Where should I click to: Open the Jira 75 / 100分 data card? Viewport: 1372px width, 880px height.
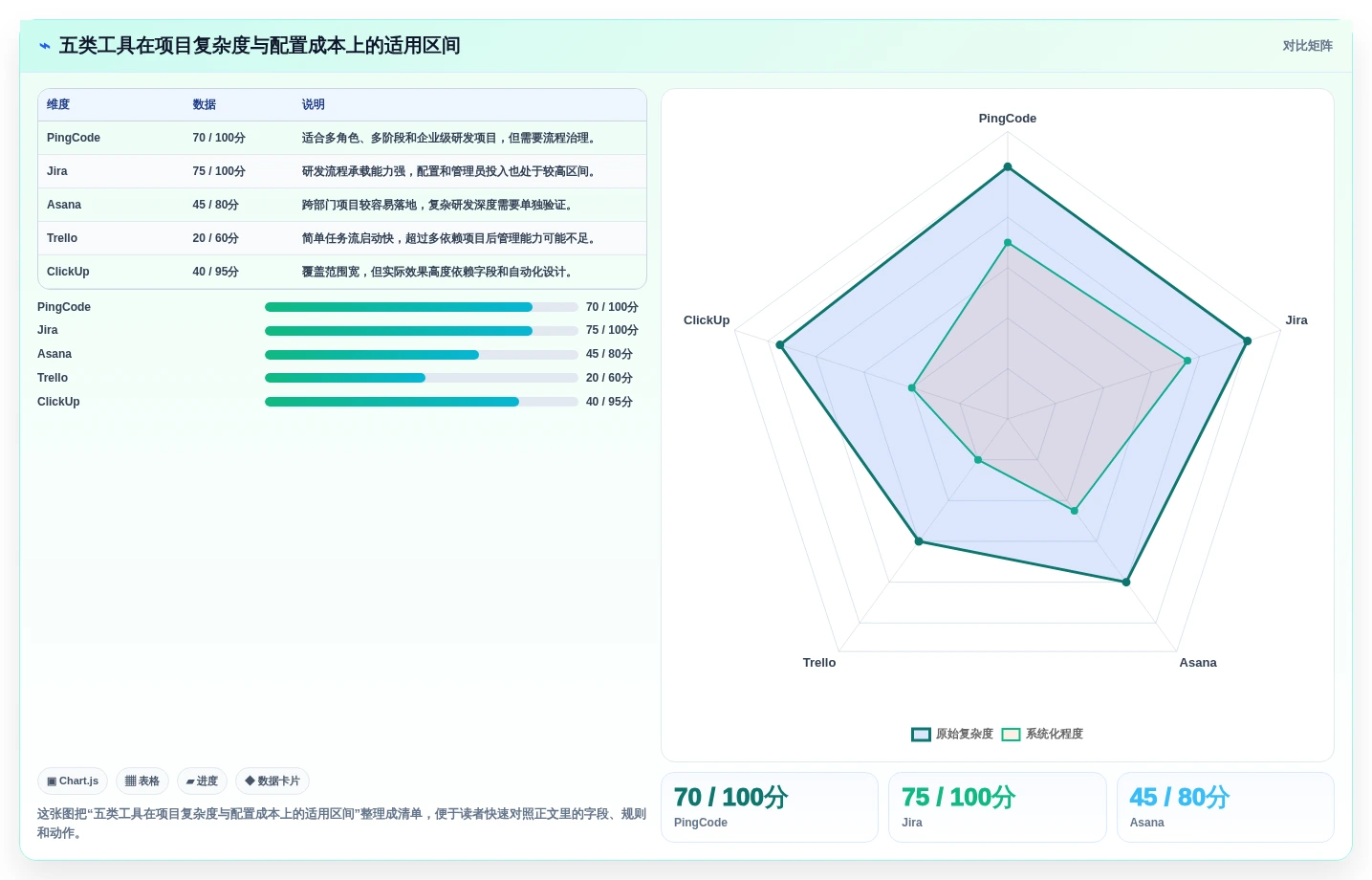(x=997, y=807)
